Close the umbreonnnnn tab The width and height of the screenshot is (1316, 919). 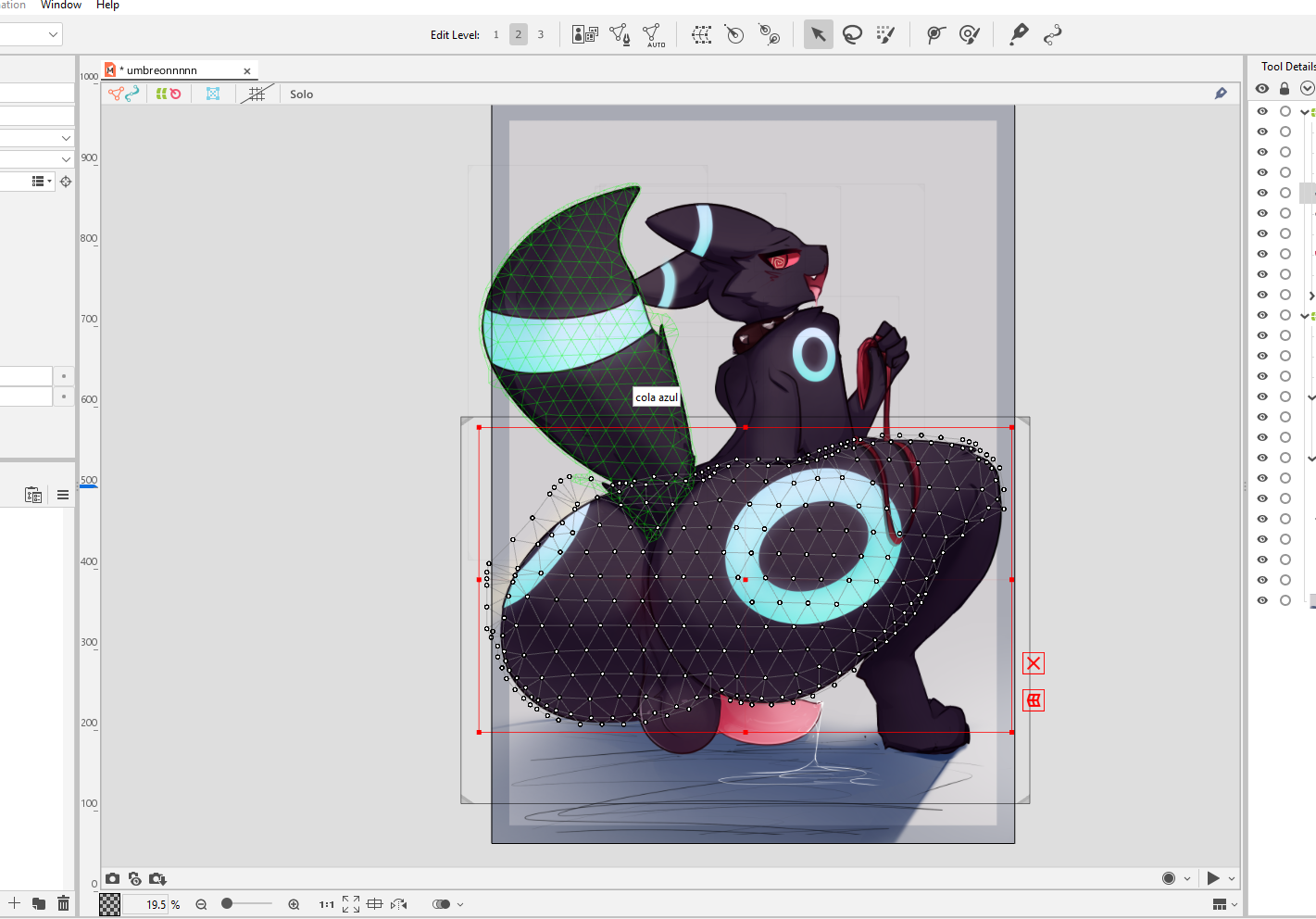point(247,71)
